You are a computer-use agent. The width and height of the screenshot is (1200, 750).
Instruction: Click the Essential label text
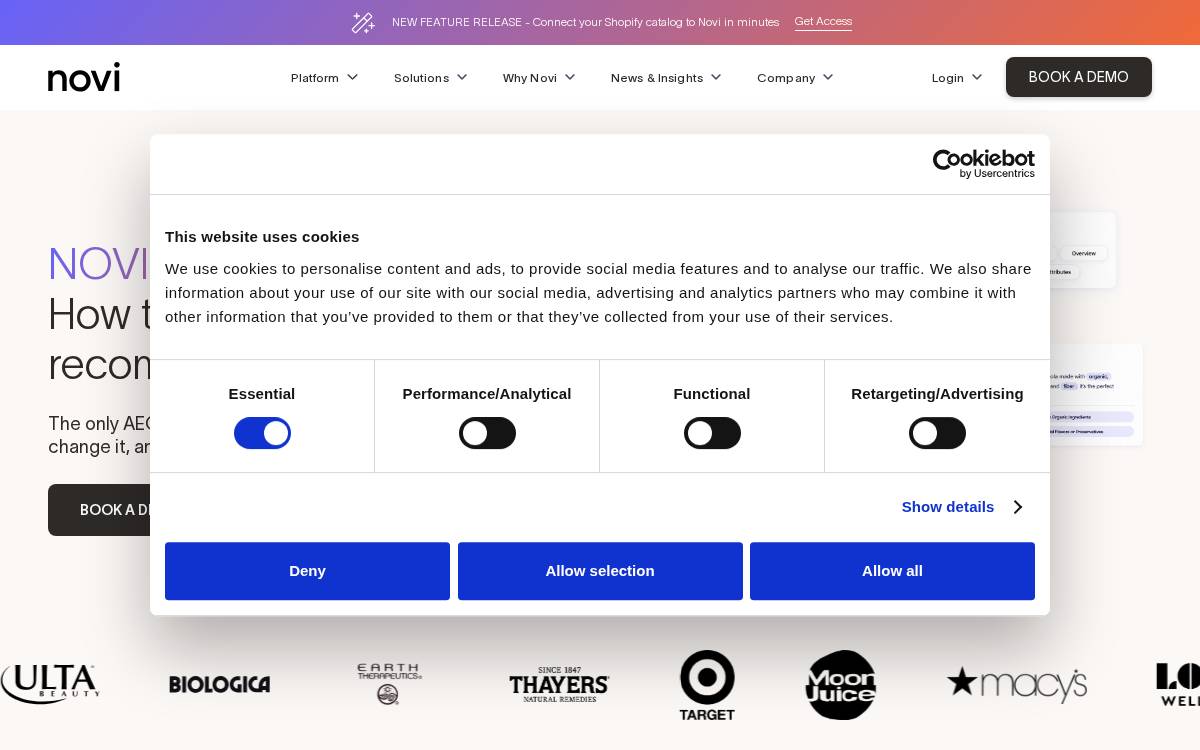click(x=262, y=394)
